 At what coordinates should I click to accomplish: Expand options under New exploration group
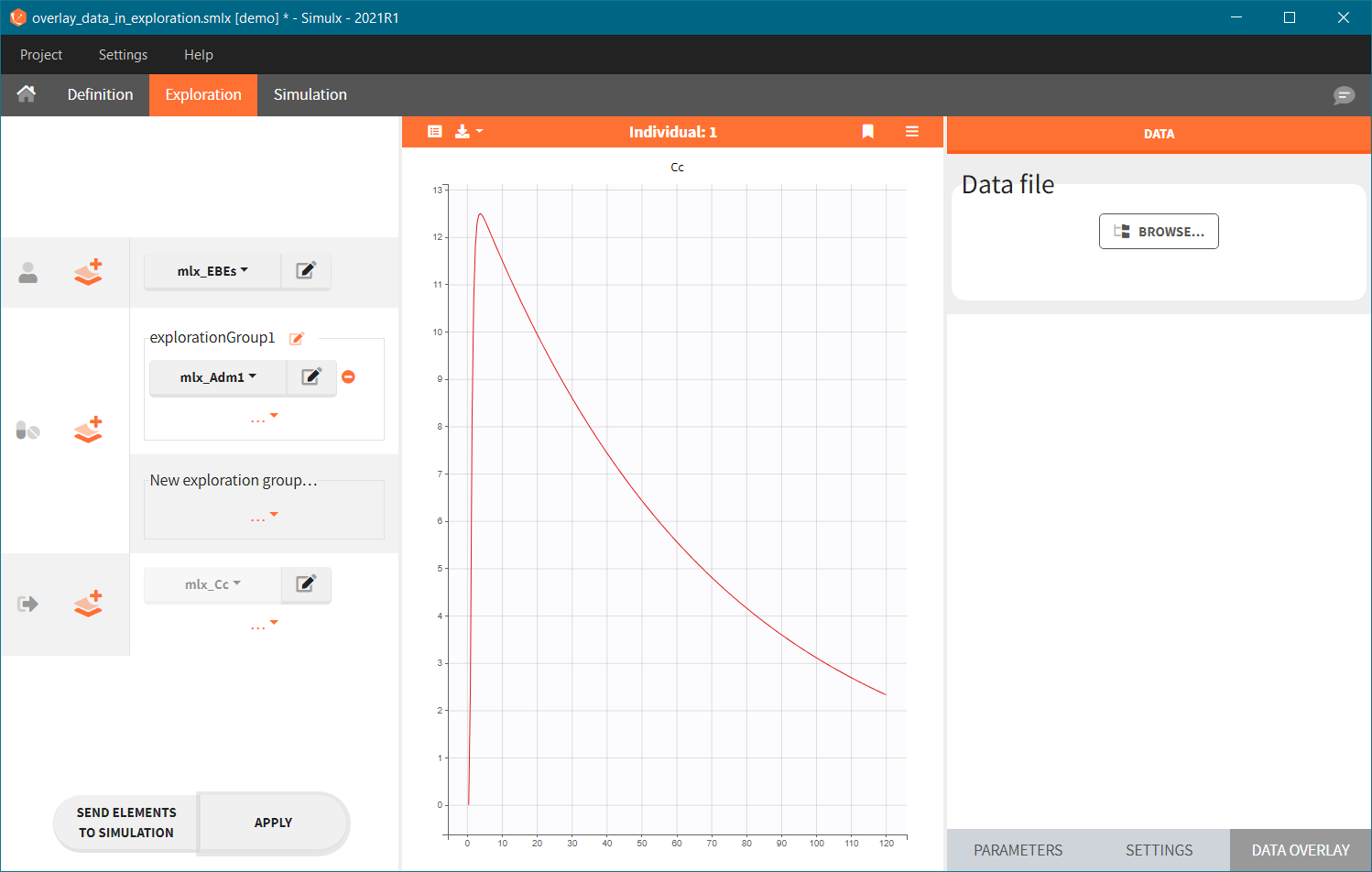click(x=264, y=518)
